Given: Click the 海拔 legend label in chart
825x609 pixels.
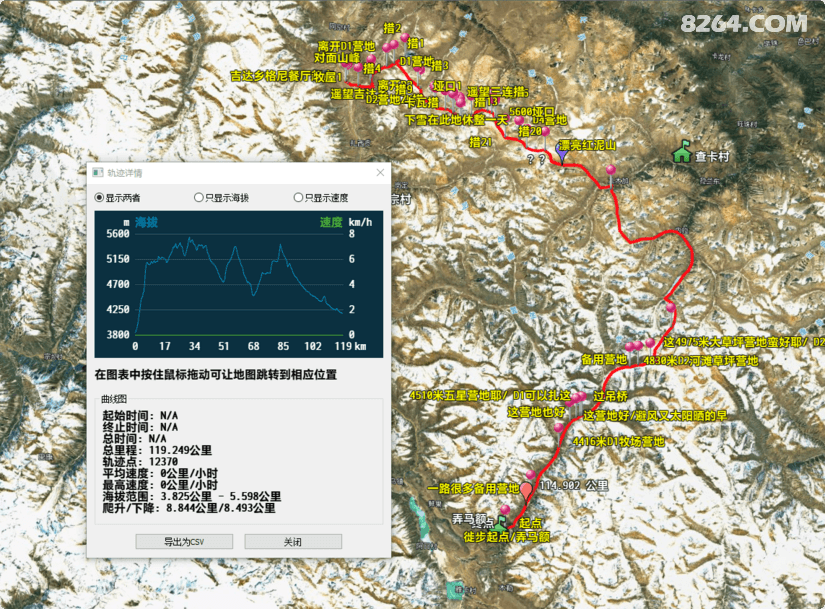Looking at the screenshot, I should click(146, 222).
